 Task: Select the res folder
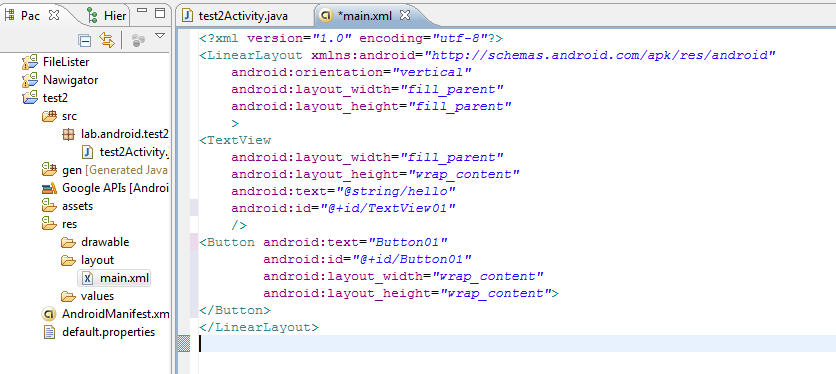pos(69,224)
